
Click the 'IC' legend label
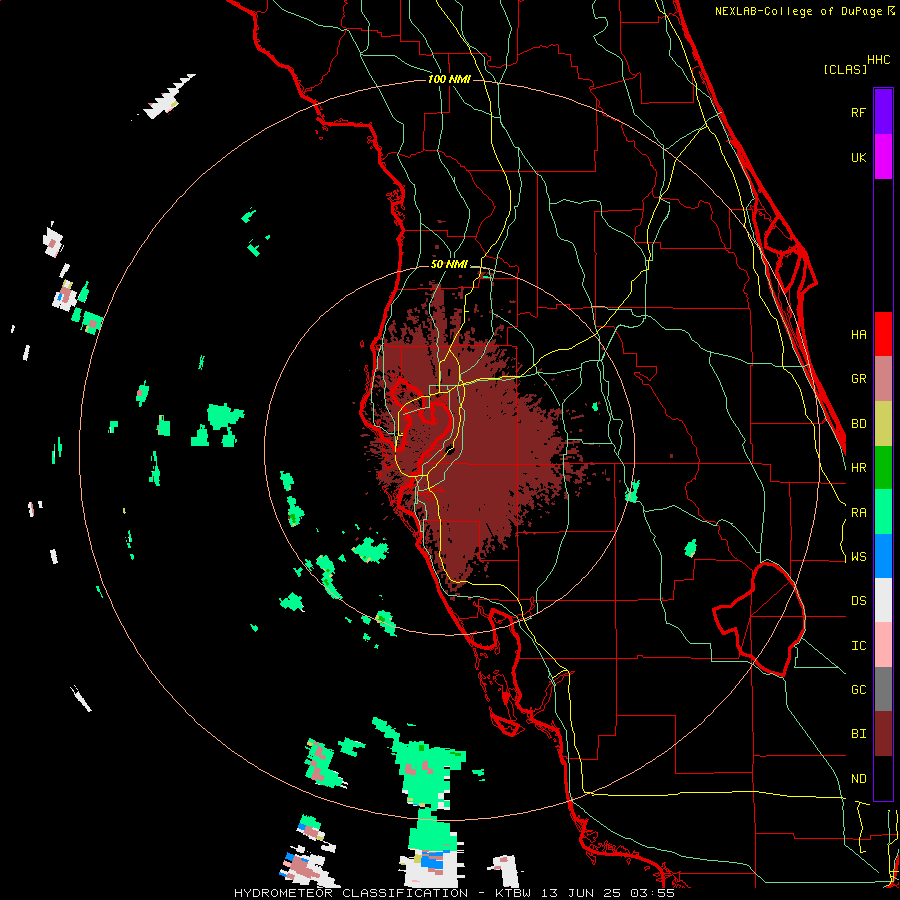click(x=858, y=646)
